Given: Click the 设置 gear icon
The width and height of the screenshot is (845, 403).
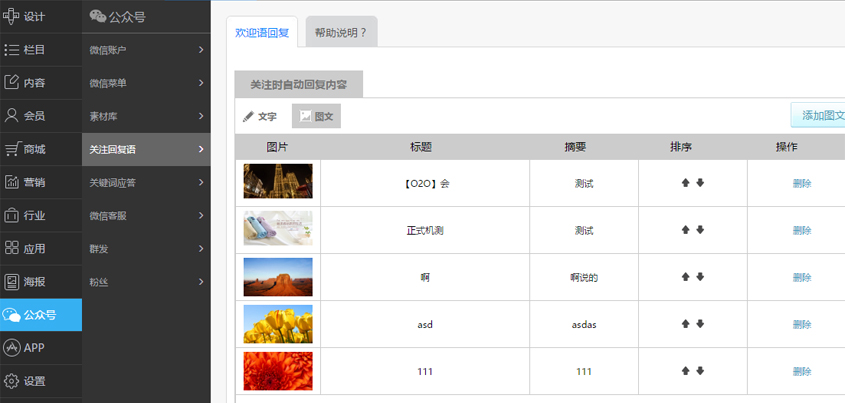Looking at the screenshot, I should pos(12,381).
